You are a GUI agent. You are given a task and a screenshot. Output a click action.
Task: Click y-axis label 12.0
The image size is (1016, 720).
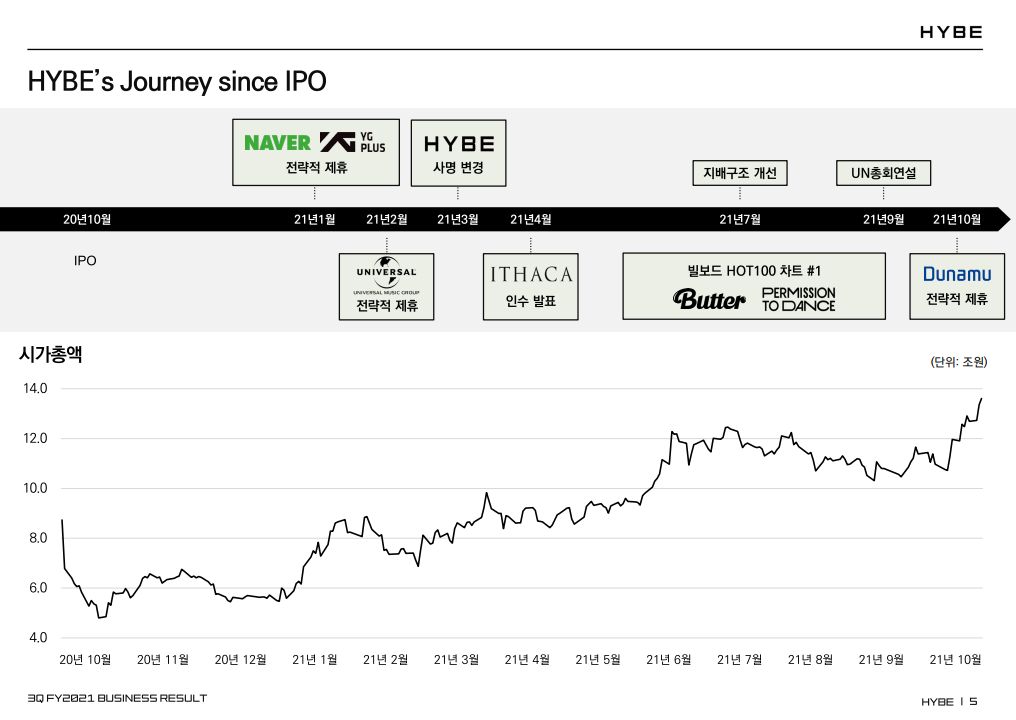pyautogui.click(x=35, y=438)
